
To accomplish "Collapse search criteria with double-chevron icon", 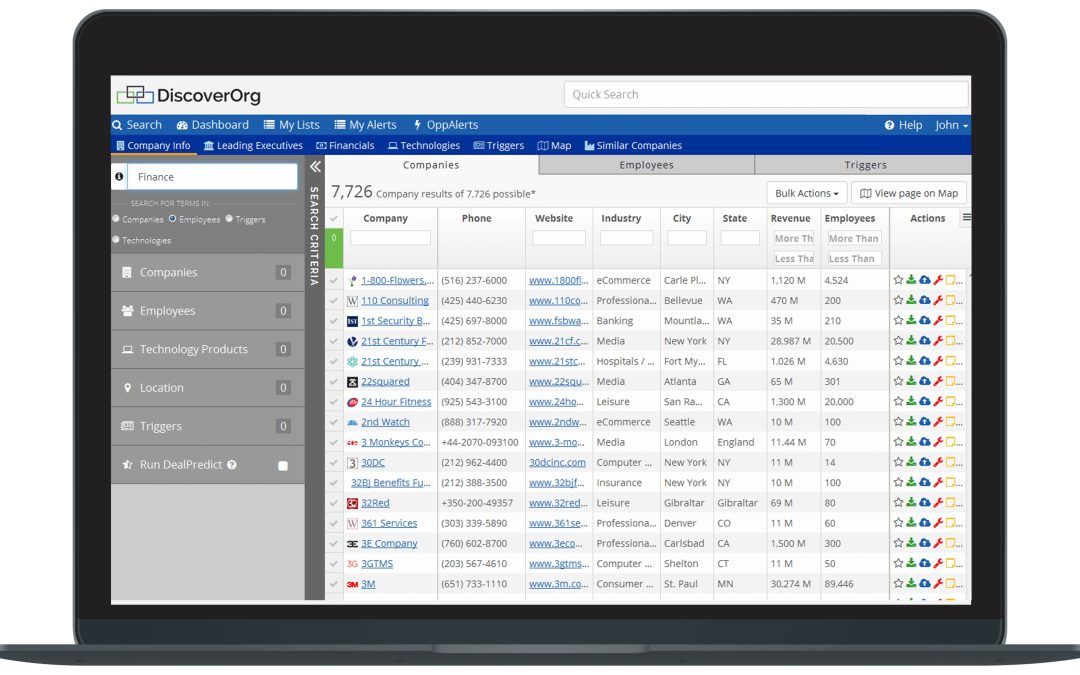I will [315, 167].
